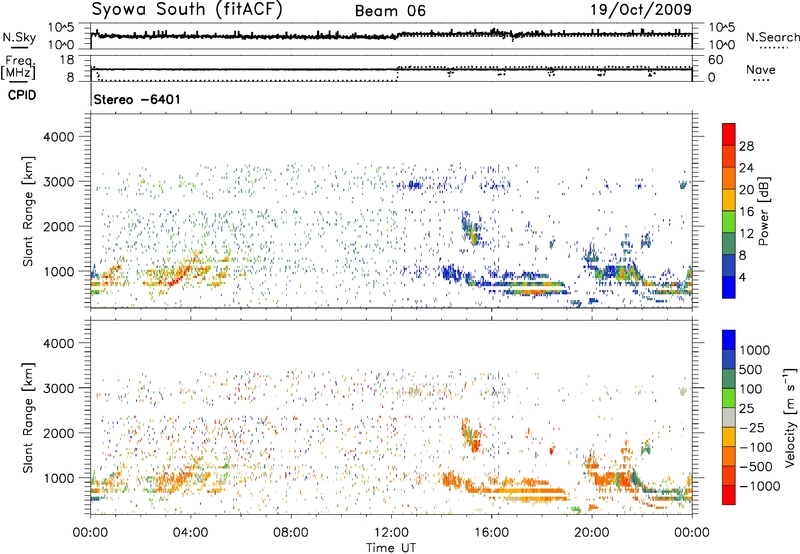Click the '4000' tick on the power panel
Viewport: 800px width, 554px height.
coord(59,137)
